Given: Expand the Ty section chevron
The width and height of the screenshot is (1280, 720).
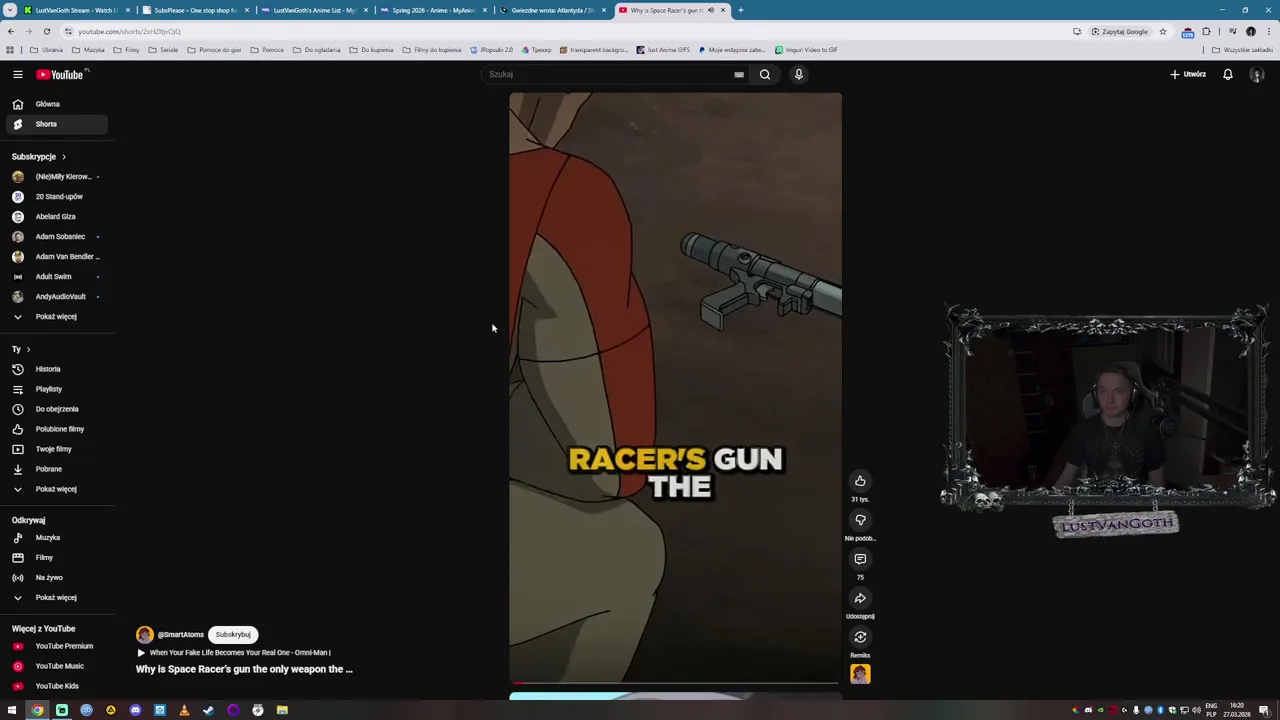Looking at the screenshot, I should coord(28,349).
